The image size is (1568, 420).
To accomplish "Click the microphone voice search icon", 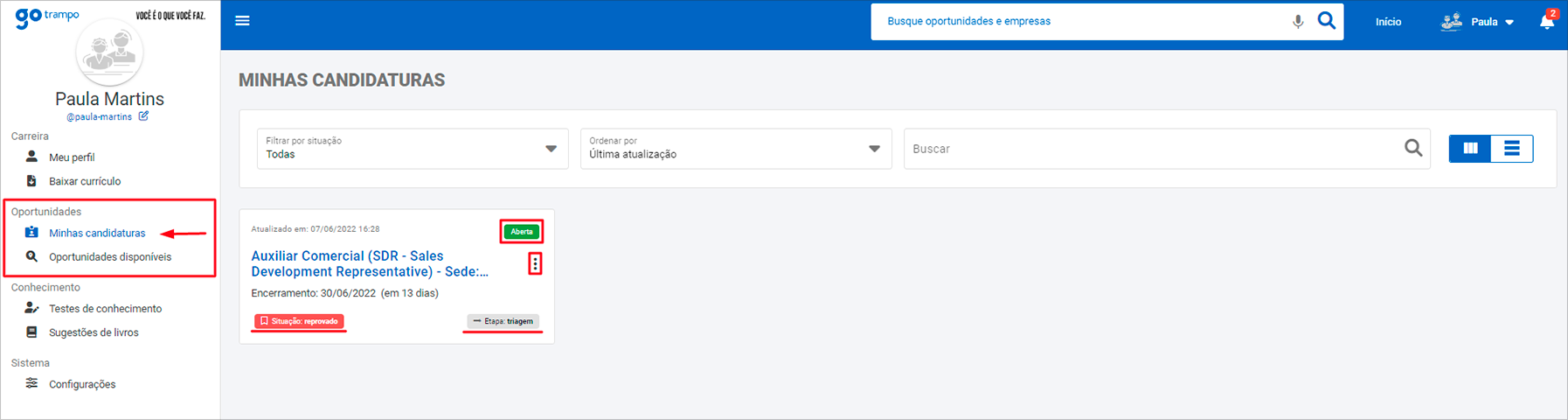I will click(x=1298, y=21).
